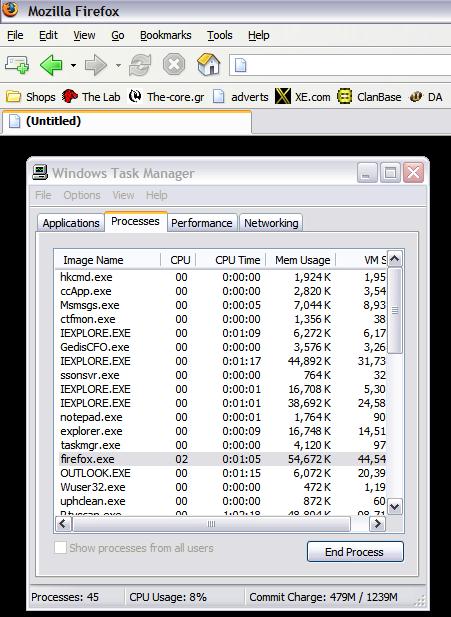Image resolution: width=451 pixels, height=617 pixels.
Task: Click the grey Forward arrow button
Action: pyautogui.click(x=96, y=65)
